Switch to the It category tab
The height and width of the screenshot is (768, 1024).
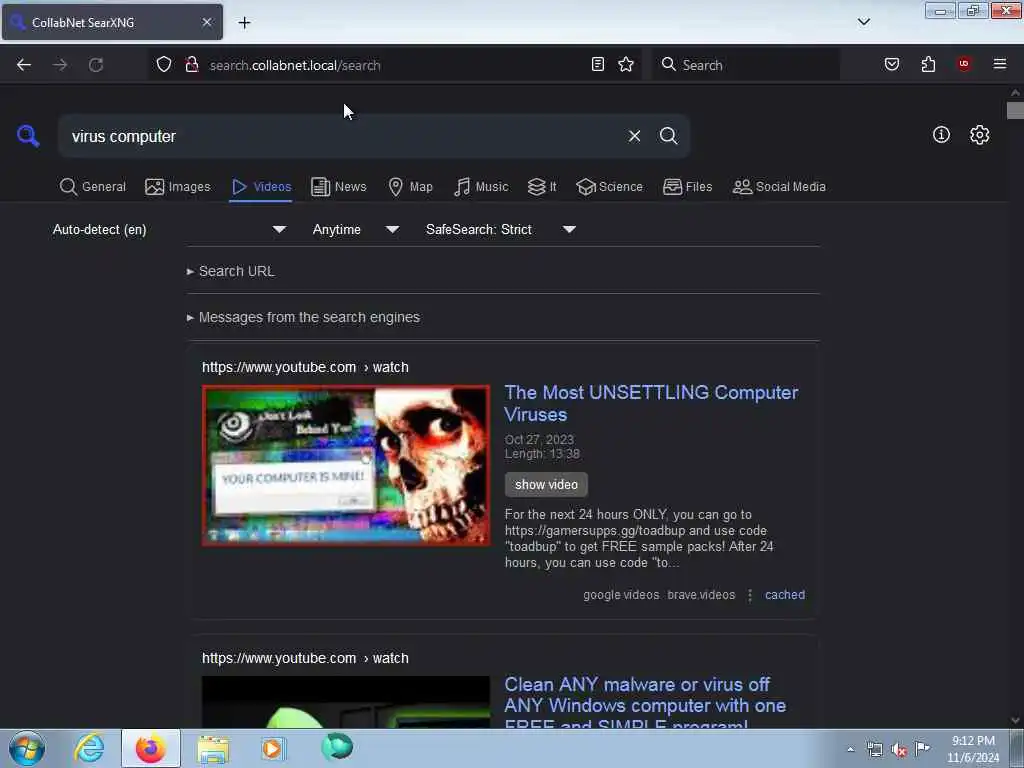(x=542, y=187)
